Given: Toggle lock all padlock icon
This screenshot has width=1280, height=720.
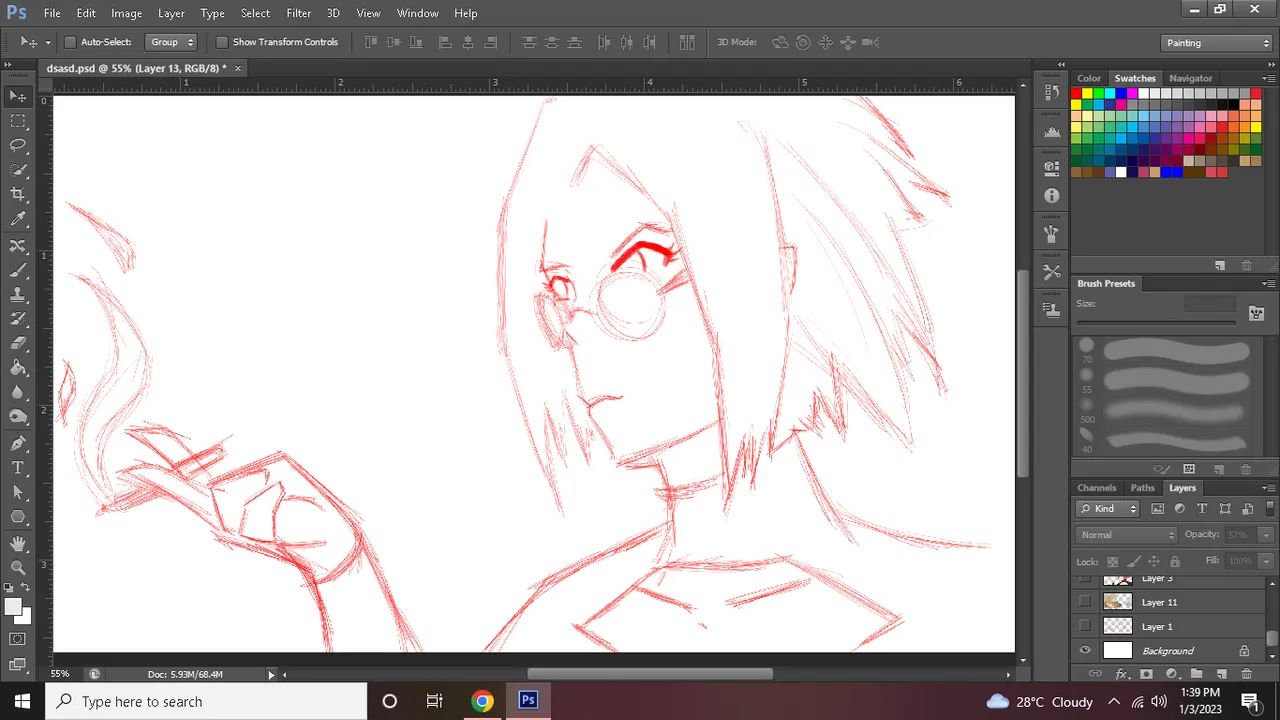Looking at the screenshot, I should 1175,561.
